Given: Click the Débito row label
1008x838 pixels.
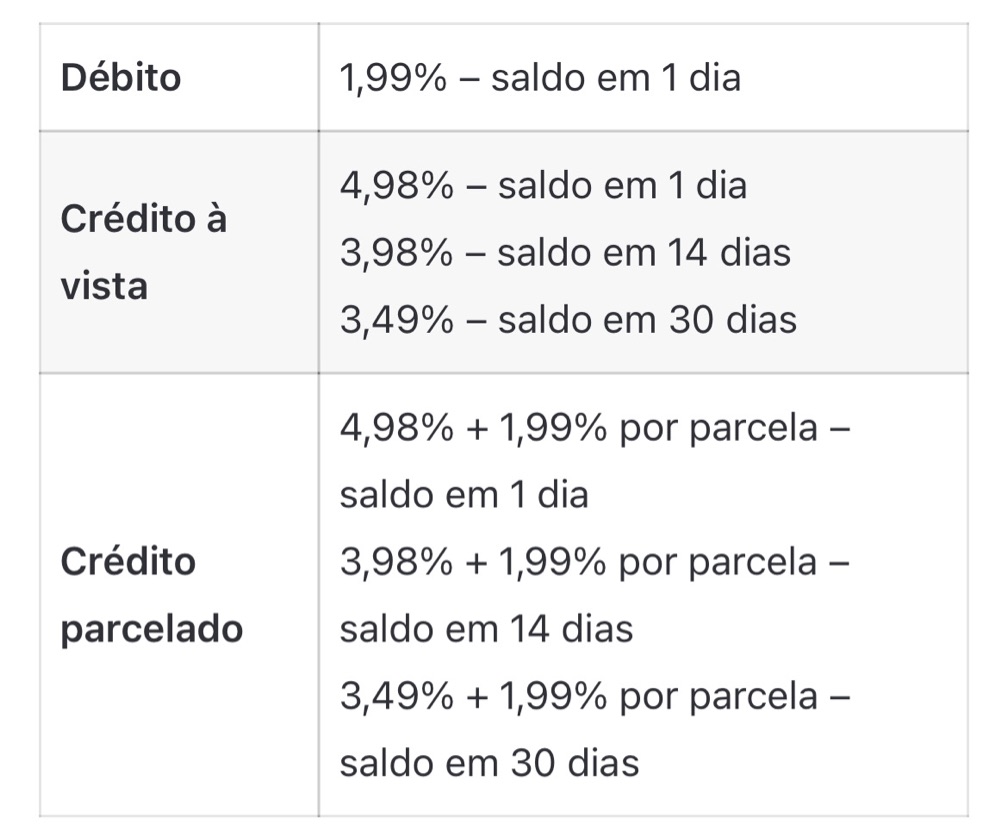Looking at the screenshot, I should (x=121, y=78).
